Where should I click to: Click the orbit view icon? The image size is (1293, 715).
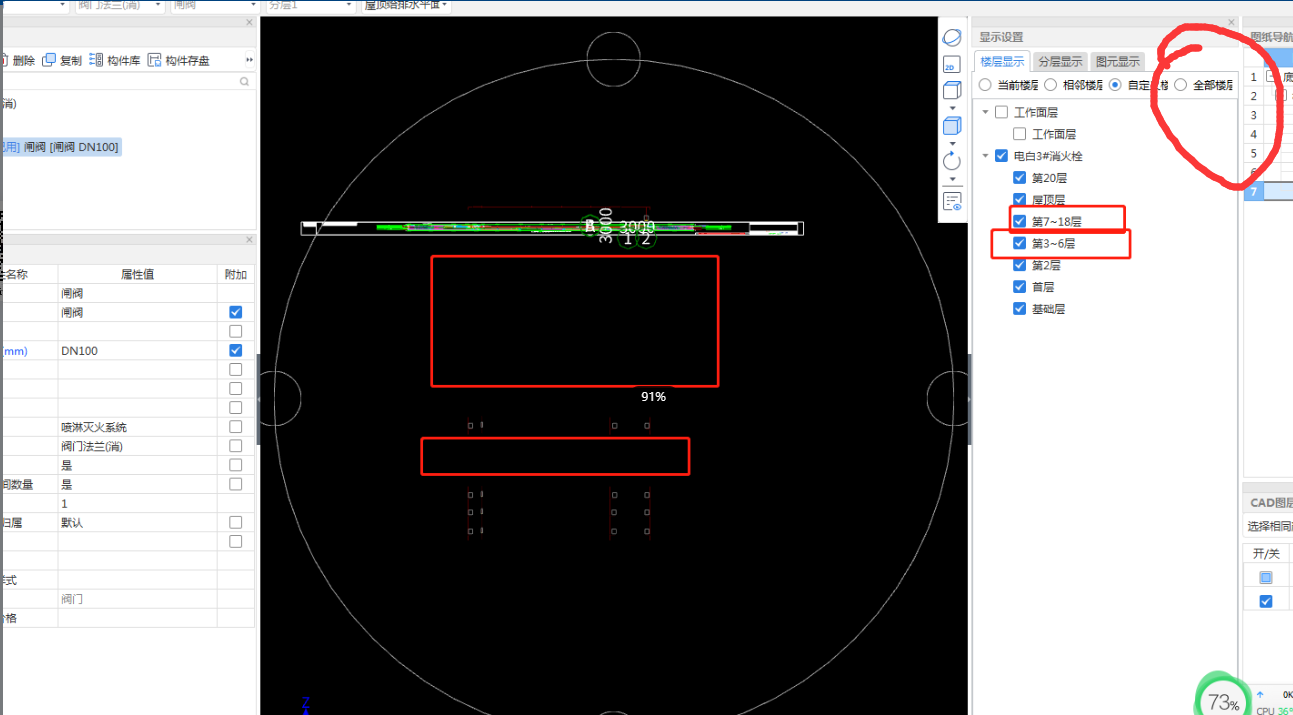(x=952, y=38)
